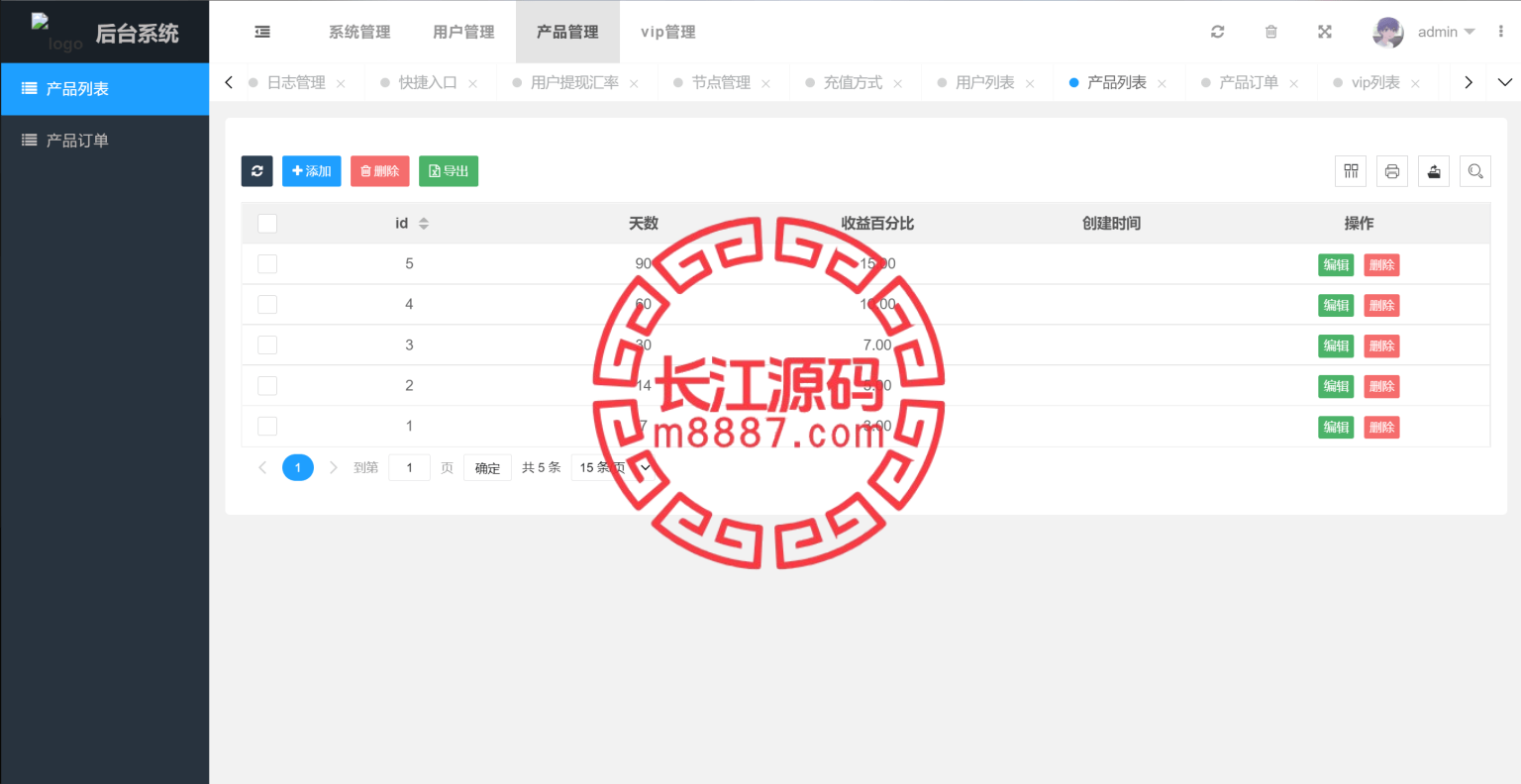
Task: Switch to the 充值方式 tab
Action: [x=853, y=83]
